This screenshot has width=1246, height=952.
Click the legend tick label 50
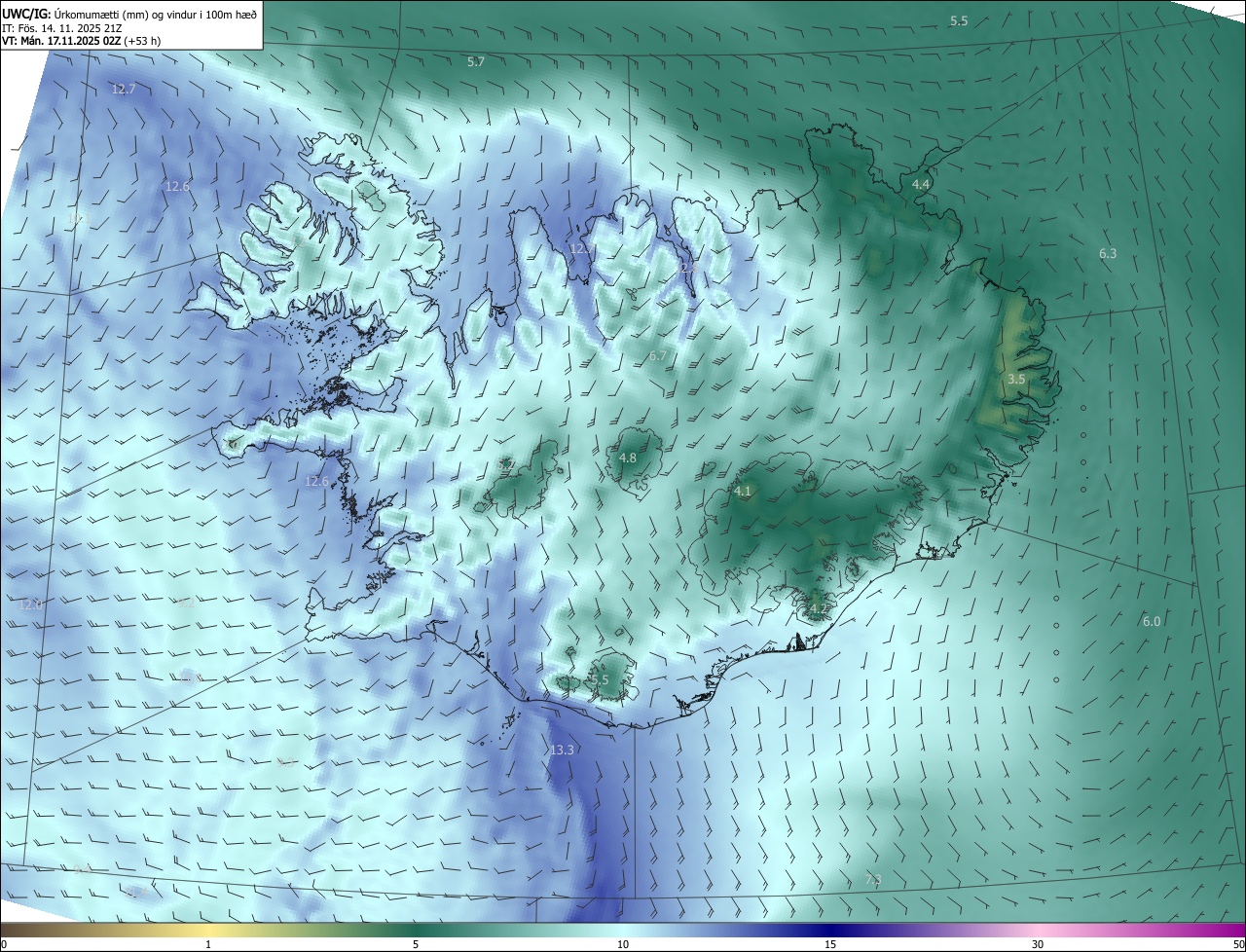coord(1238,944)
